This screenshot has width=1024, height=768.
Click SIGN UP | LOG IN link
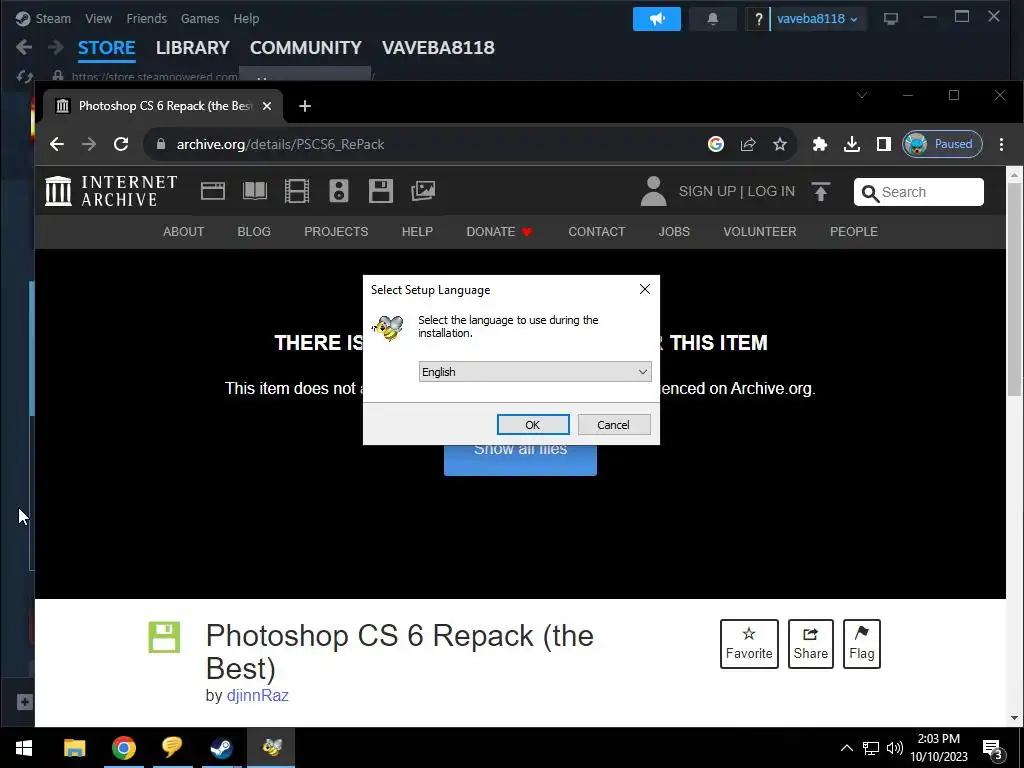(737, 191)
